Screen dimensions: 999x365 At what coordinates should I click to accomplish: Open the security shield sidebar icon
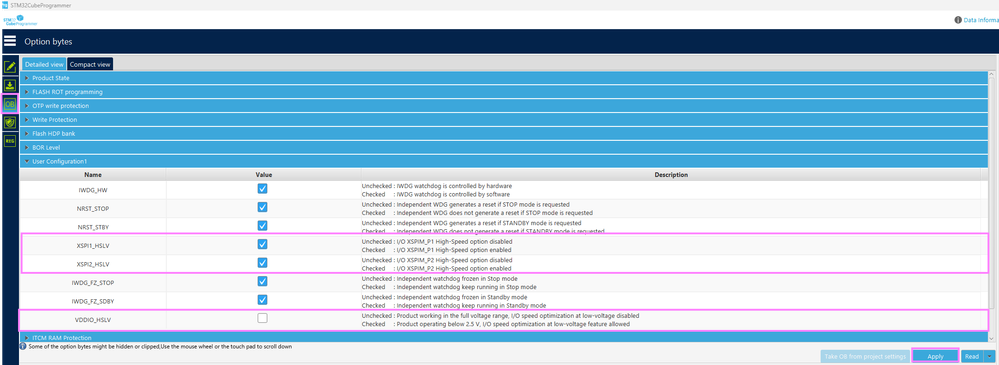pyautogui.click(x=10, y=122)
